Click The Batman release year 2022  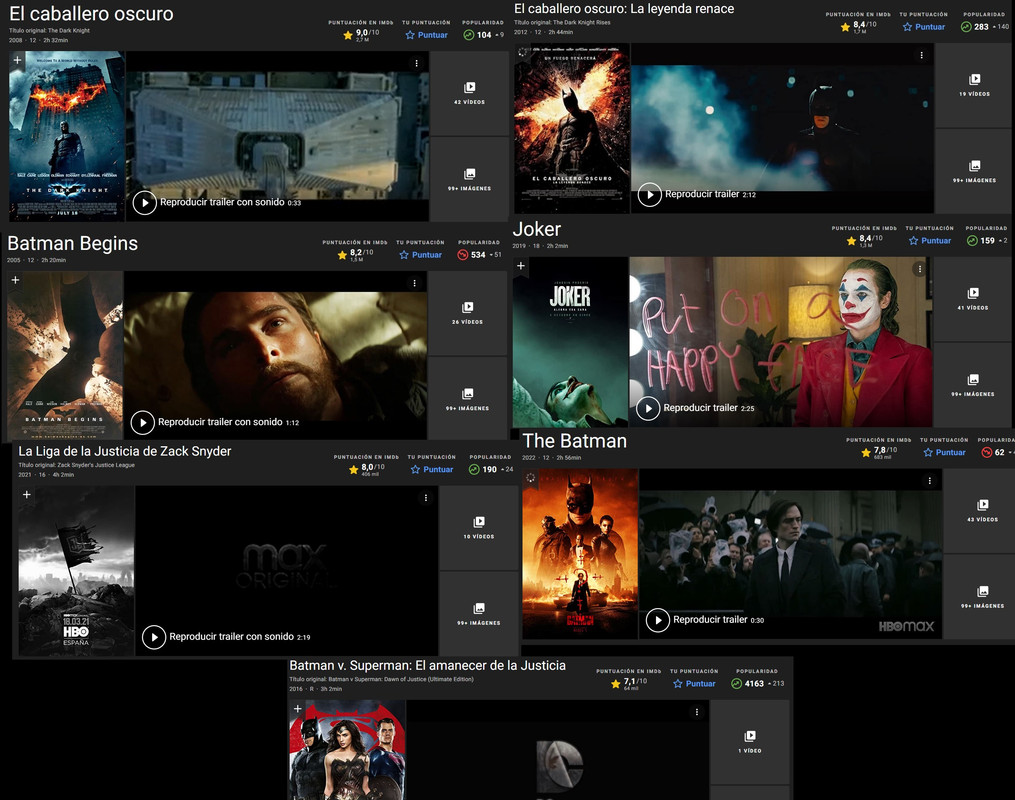tap(529, 458)
